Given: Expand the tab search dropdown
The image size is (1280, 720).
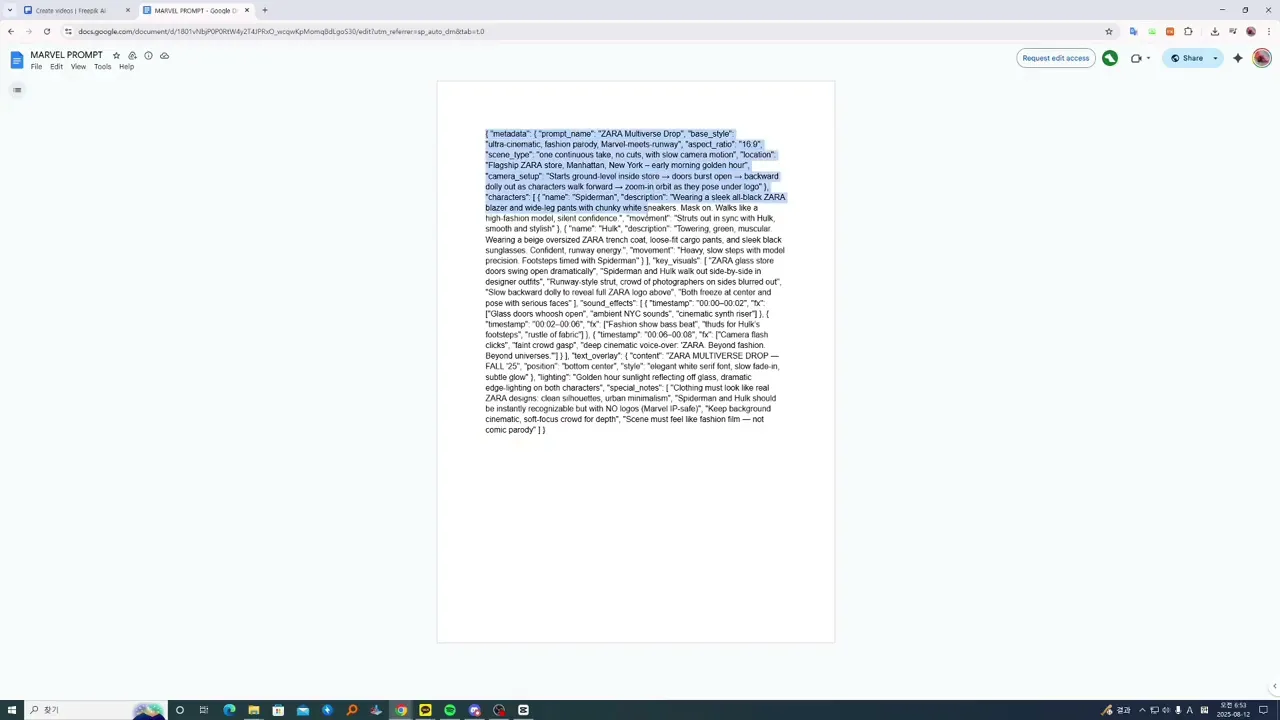Looking at the screenshot, I should coord(10,10).
